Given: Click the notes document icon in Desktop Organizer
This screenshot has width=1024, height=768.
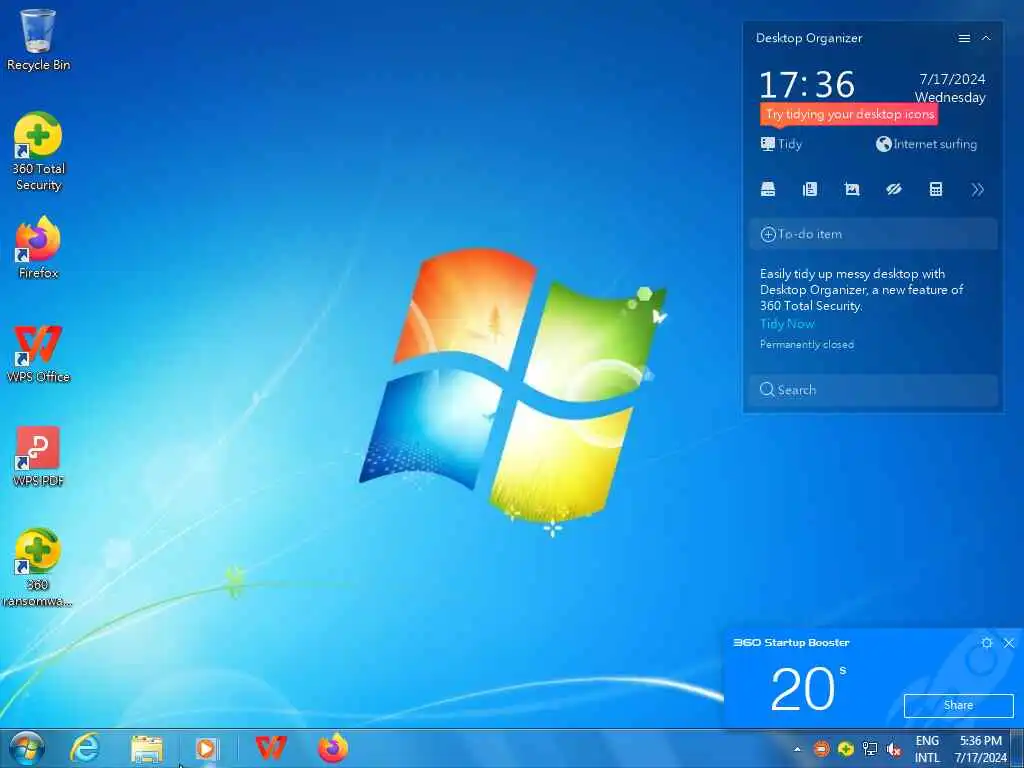Looking at the screenshot, I should [x=810, y=189].
